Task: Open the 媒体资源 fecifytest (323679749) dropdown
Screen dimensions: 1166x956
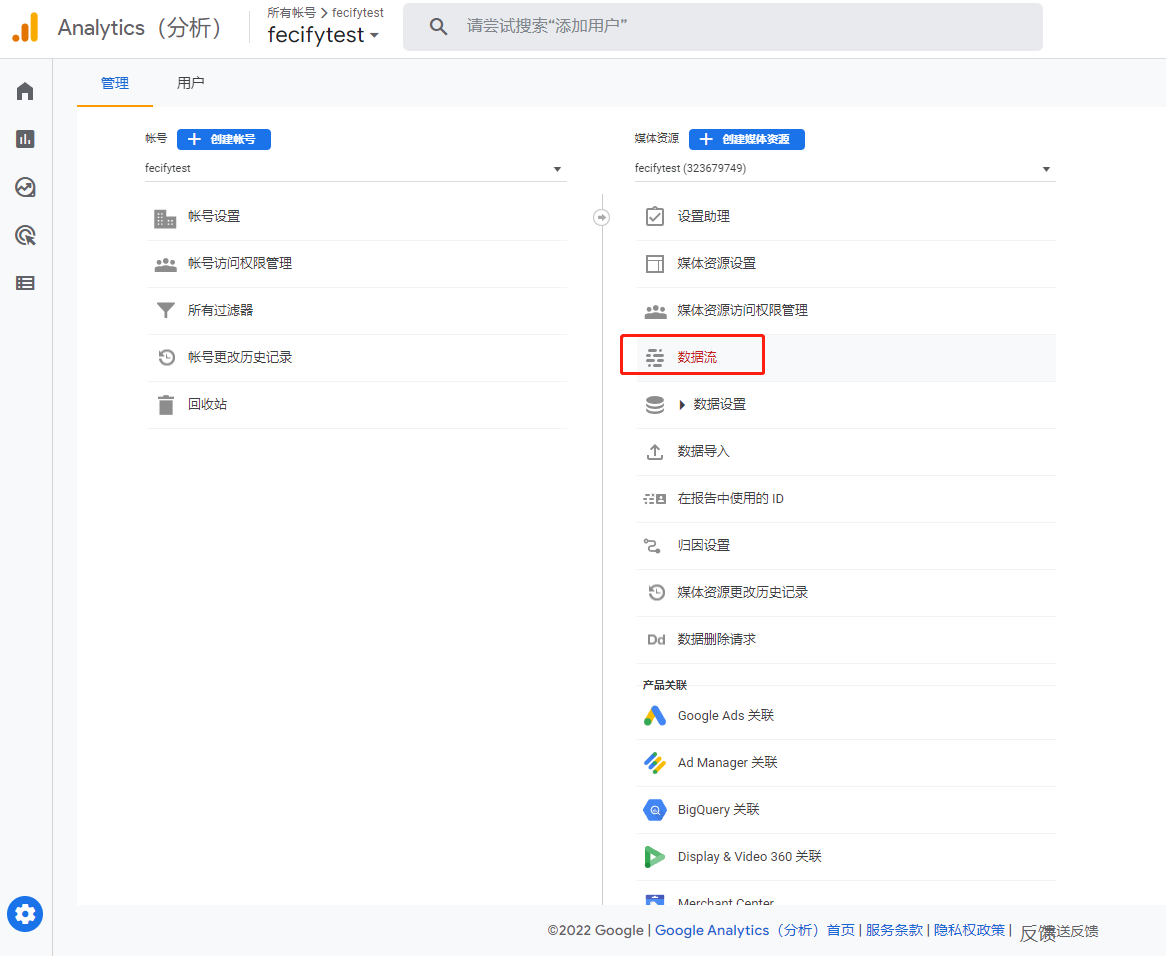Action: click(x=843, y=169)
